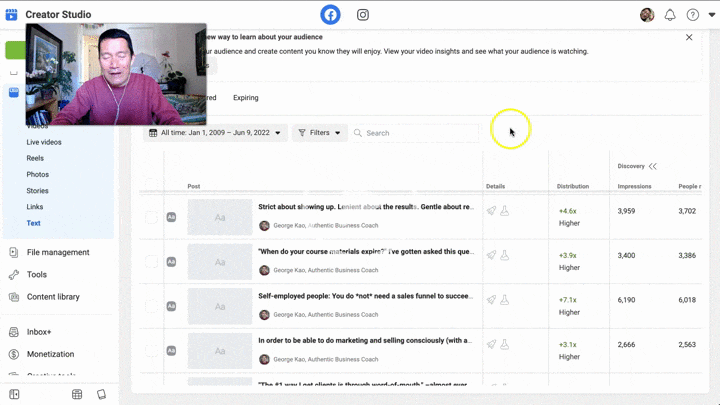Open the profile avatar in header

click(647, 15)
